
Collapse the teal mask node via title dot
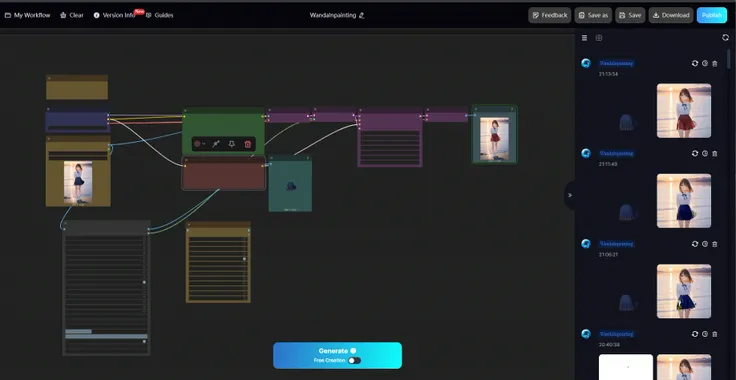(x=272, y=158)
